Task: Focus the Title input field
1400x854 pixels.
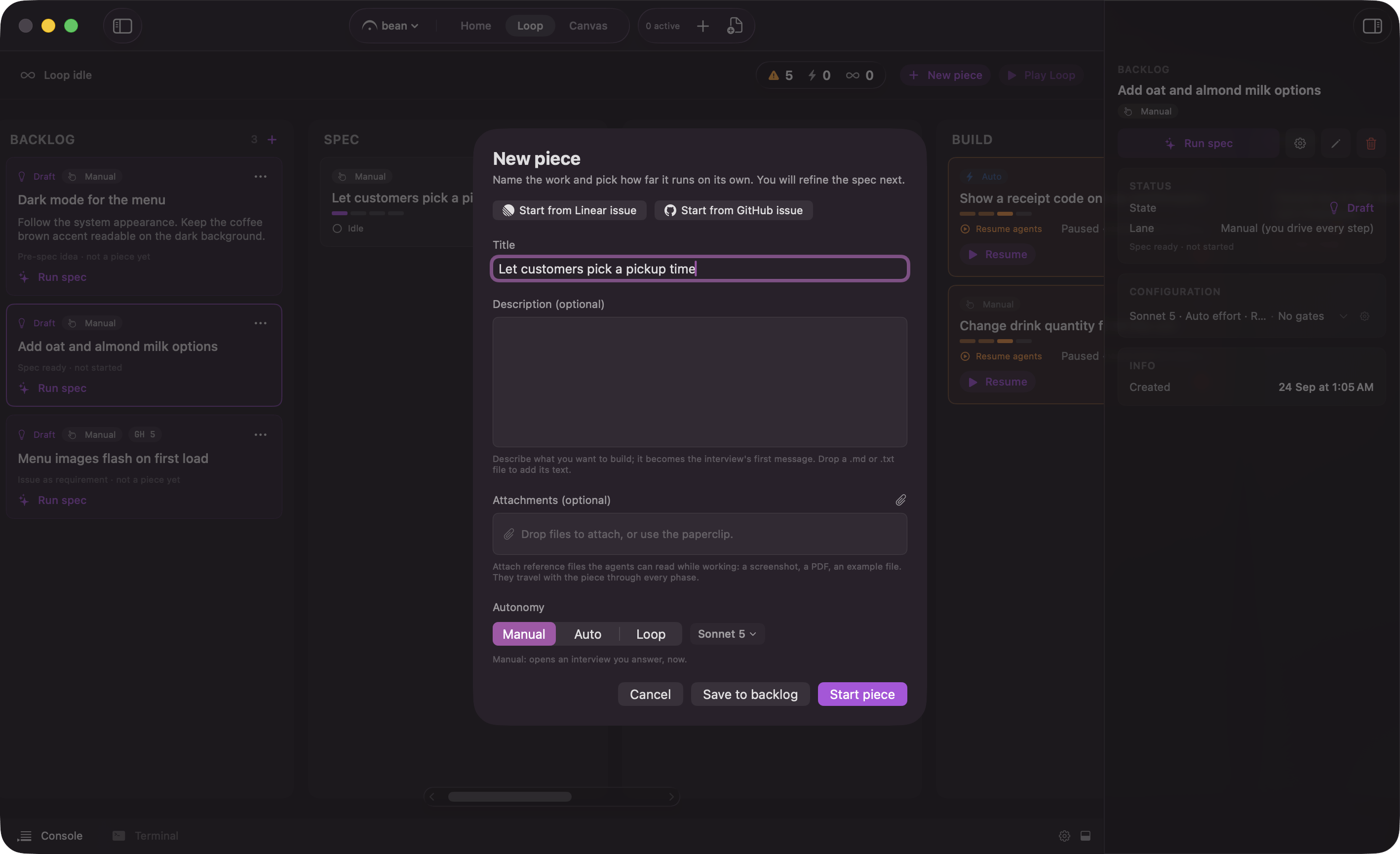Action: (700, 269)
